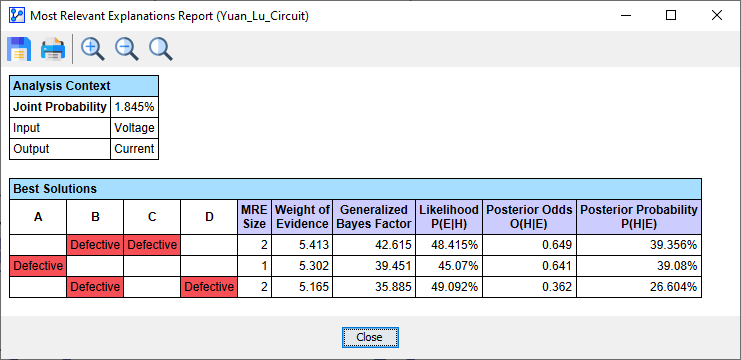Maximize the report window
741x360 pixels.
(671, 16)
